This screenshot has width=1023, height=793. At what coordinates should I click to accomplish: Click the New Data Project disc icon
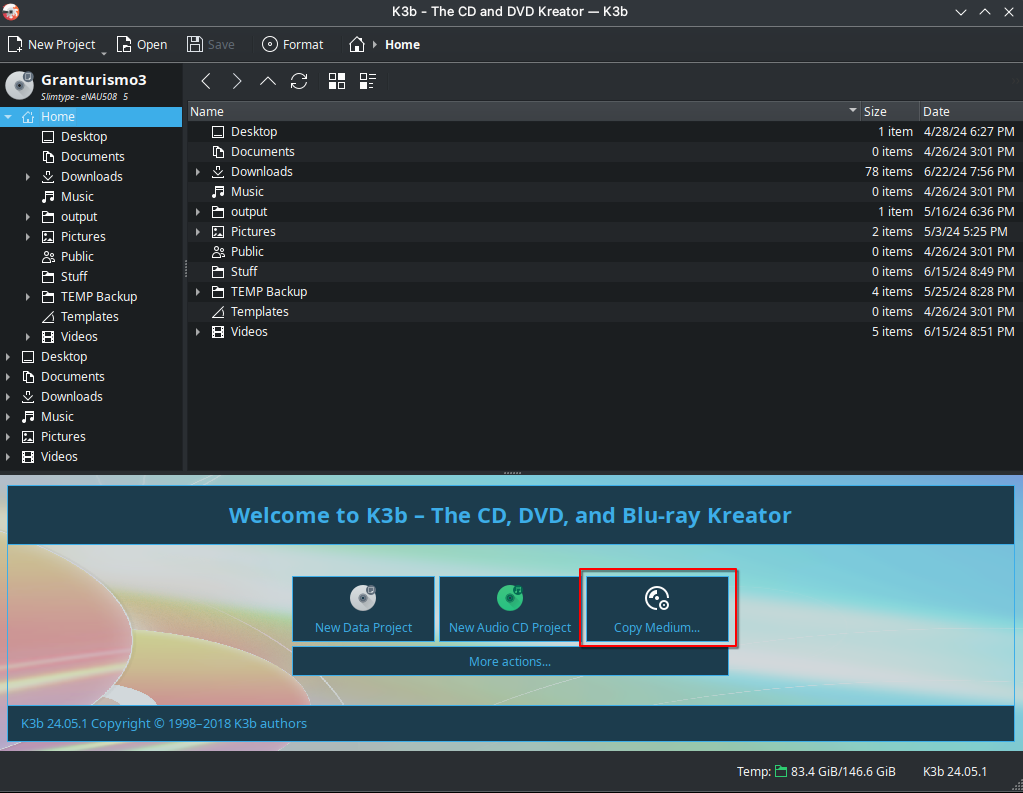click(362, 598)
